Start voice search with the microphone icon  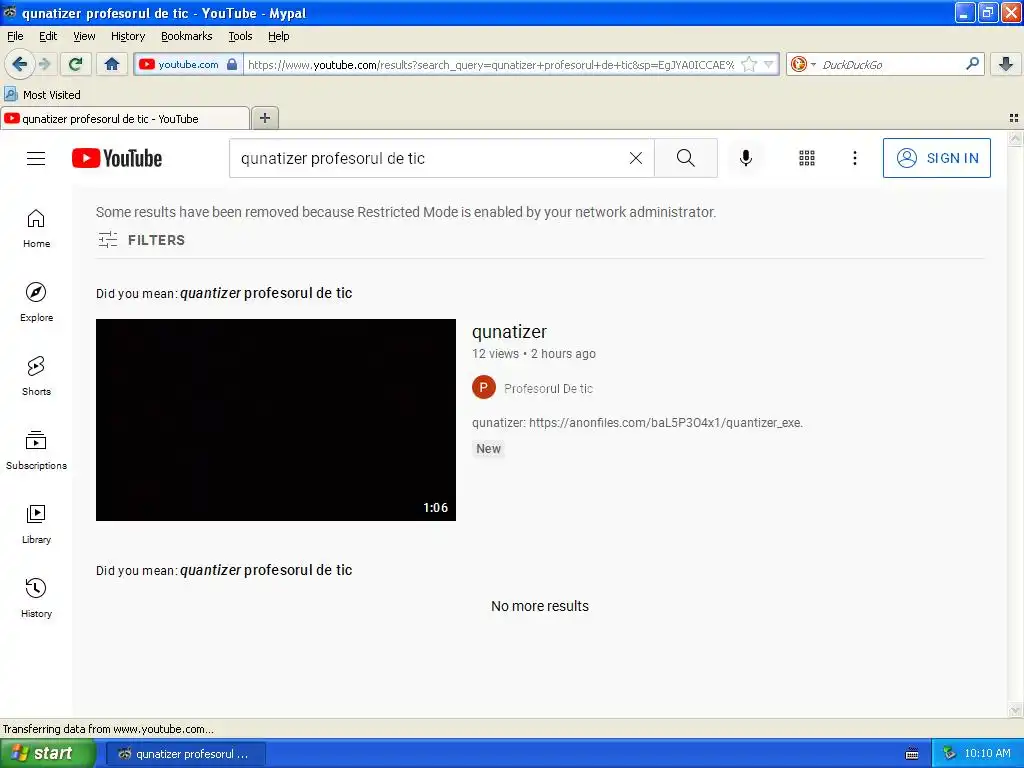[746, 158]
